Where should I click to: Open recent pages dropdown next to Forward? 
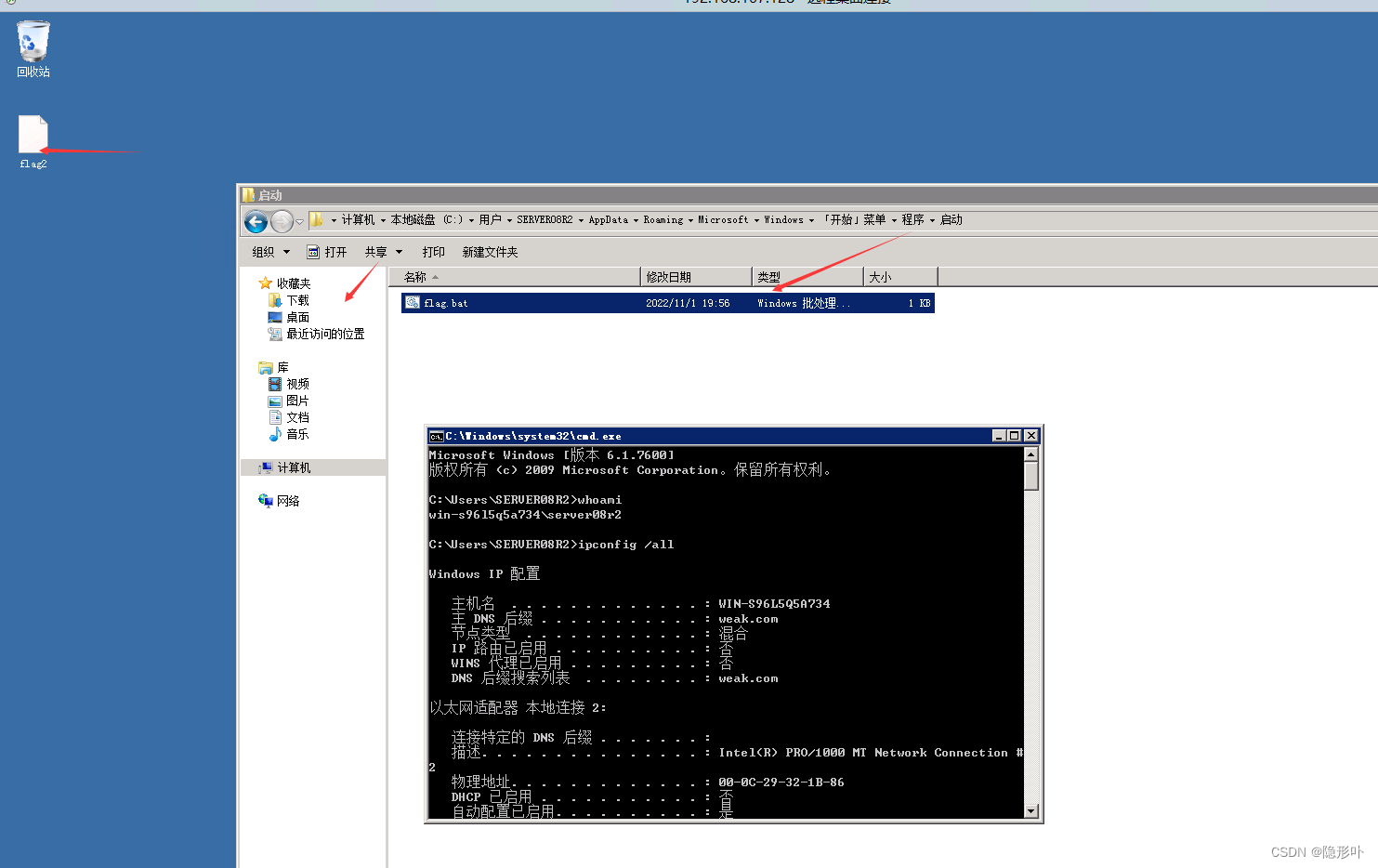click(x=299, y=222)
